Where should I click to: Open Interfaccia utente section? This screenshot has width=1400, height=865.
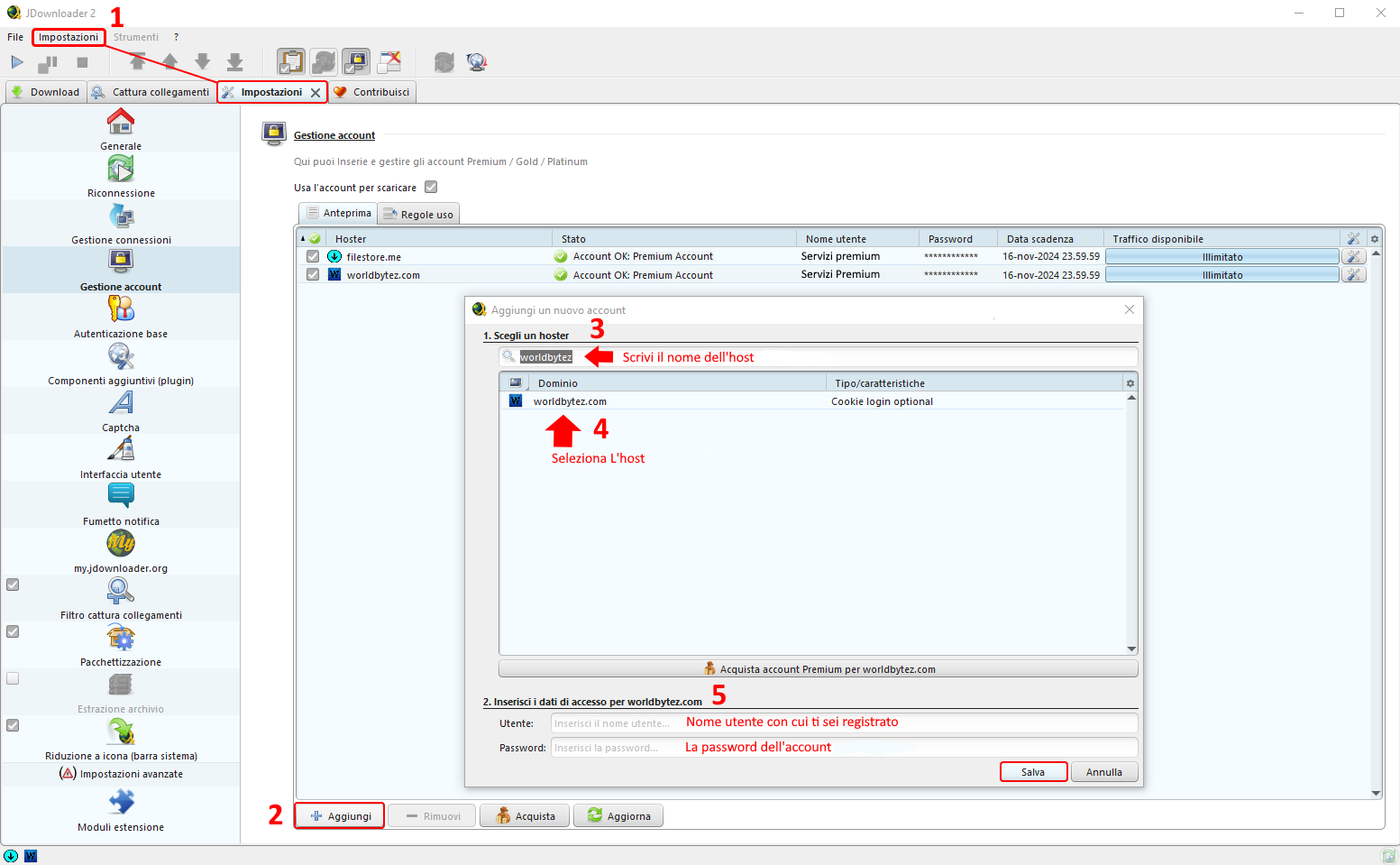pos(121,457)
